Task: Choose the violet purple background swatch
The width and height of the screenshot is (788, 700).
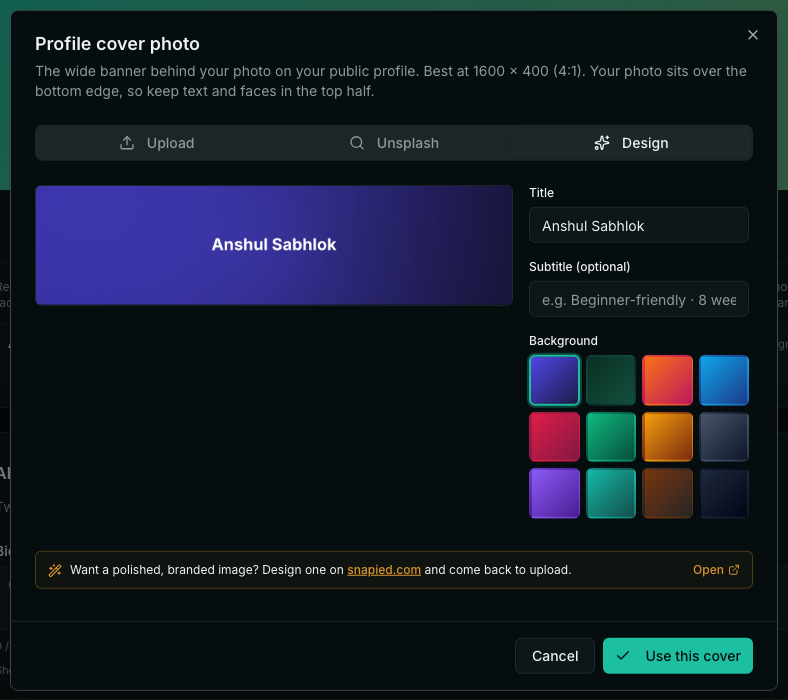Action: tap(554, 493)
